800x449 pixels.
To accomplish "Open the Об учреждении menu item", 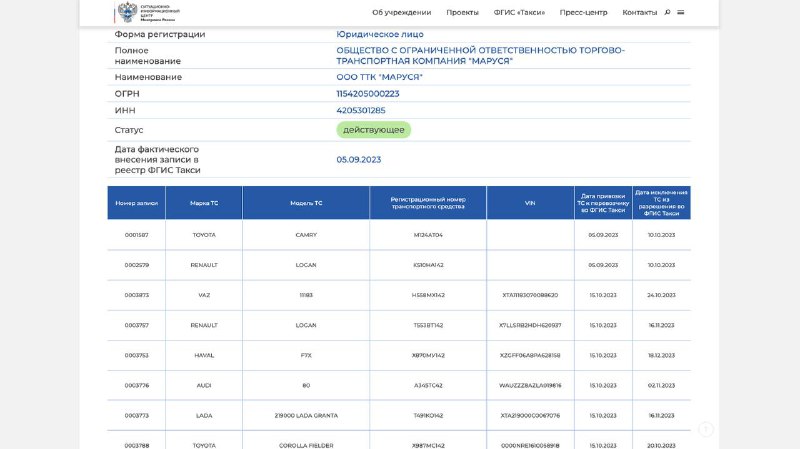I will tap(402, 12).
